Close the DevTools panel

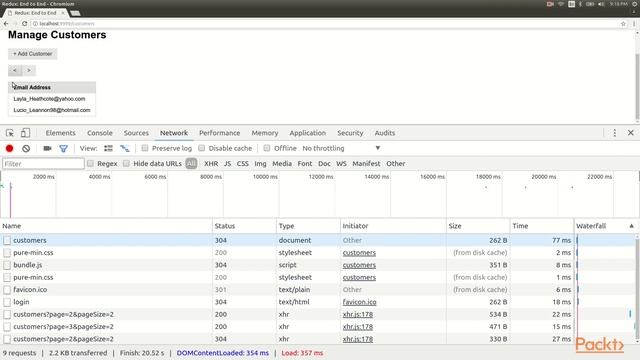(631, 133)
